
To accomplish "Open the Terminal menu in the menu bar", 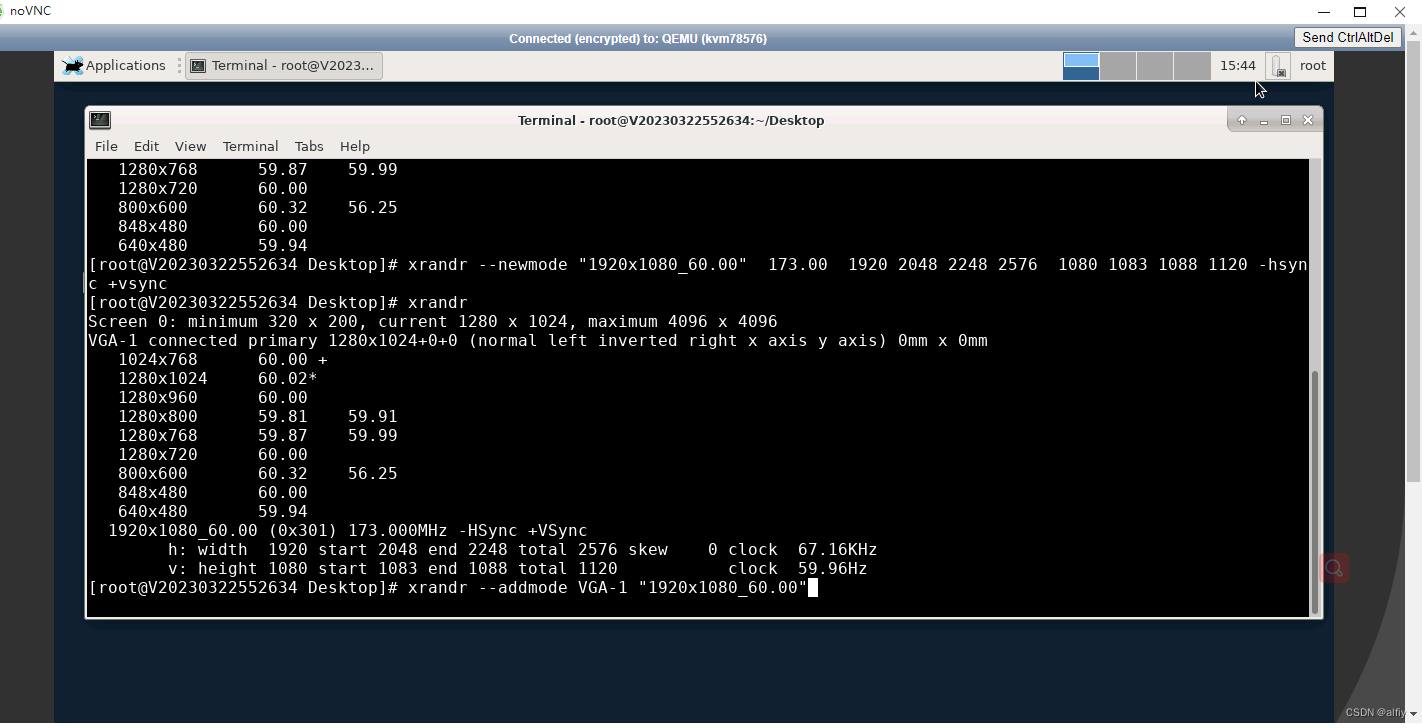I will click(250, 146).
